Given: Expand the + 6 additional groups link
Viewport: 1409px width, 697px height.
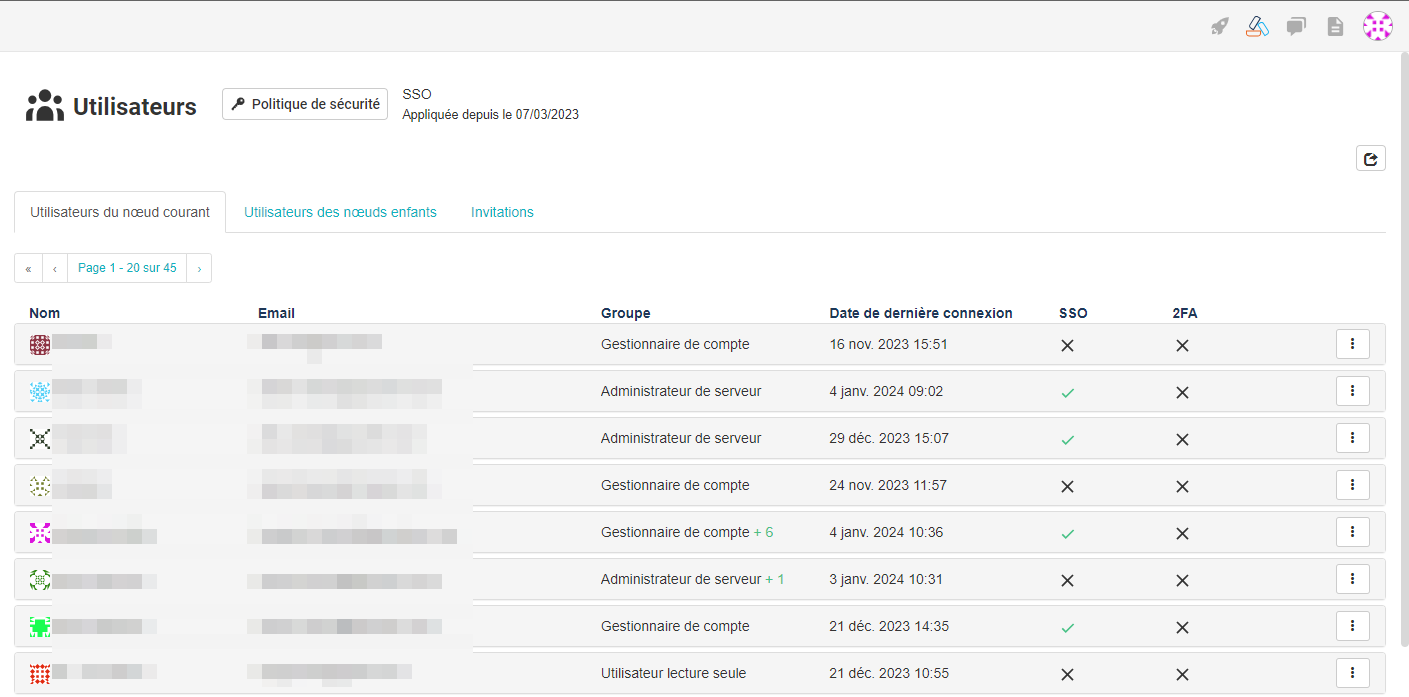Looking at the screenshot, I should point(763,532).
